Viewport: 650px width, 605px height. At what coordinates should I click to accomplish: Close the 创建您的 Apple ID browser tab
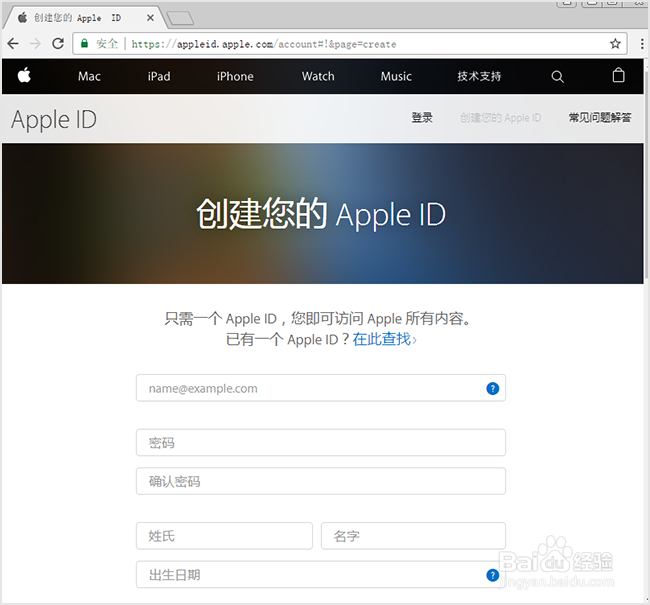coord(150,18)
